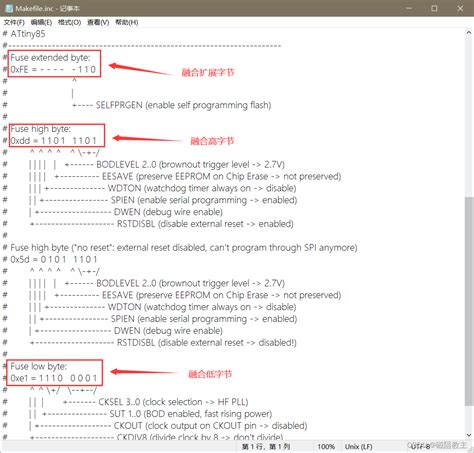The height and width of the screenshot is (453, 474).
Task: Click the 'RSTDISBL ... -> disabled!)' line
Action: click(x=163, y=343)
